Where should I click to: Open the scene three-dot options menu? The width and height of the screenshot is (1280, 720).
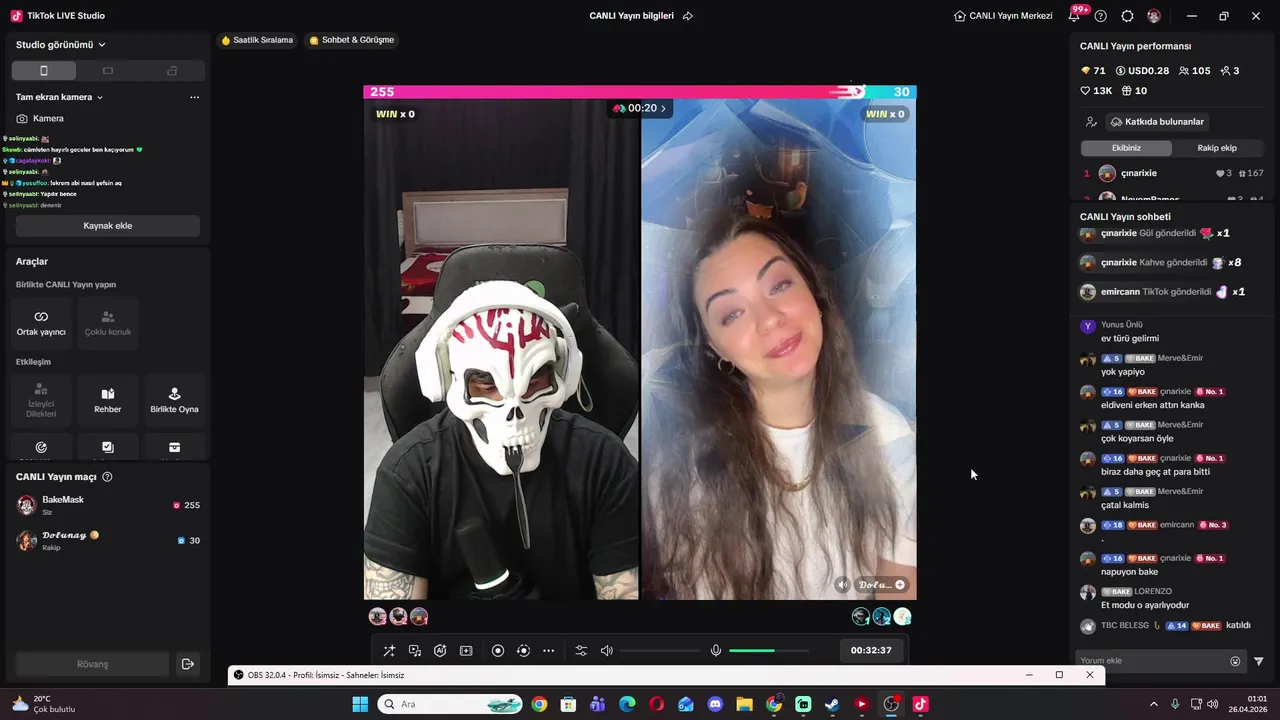(194, 97)
